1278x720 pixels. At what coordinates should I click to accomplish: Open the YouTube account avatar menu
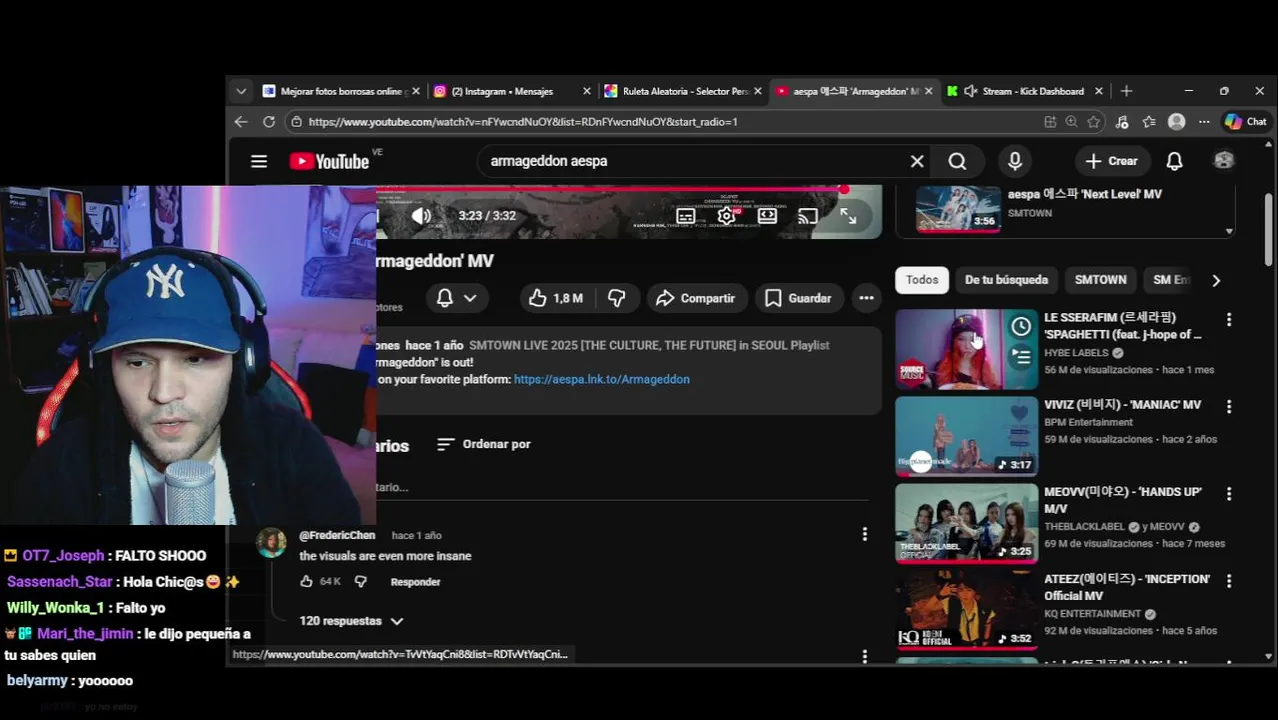(x=1224, y=161)
